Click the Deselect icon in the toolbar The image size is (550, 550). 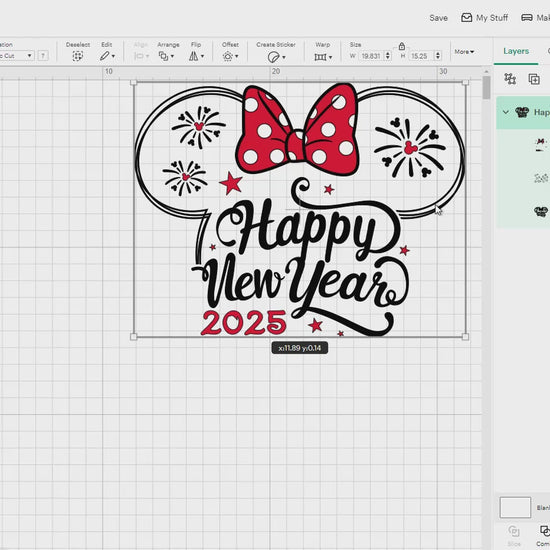(x=78, y=56)
